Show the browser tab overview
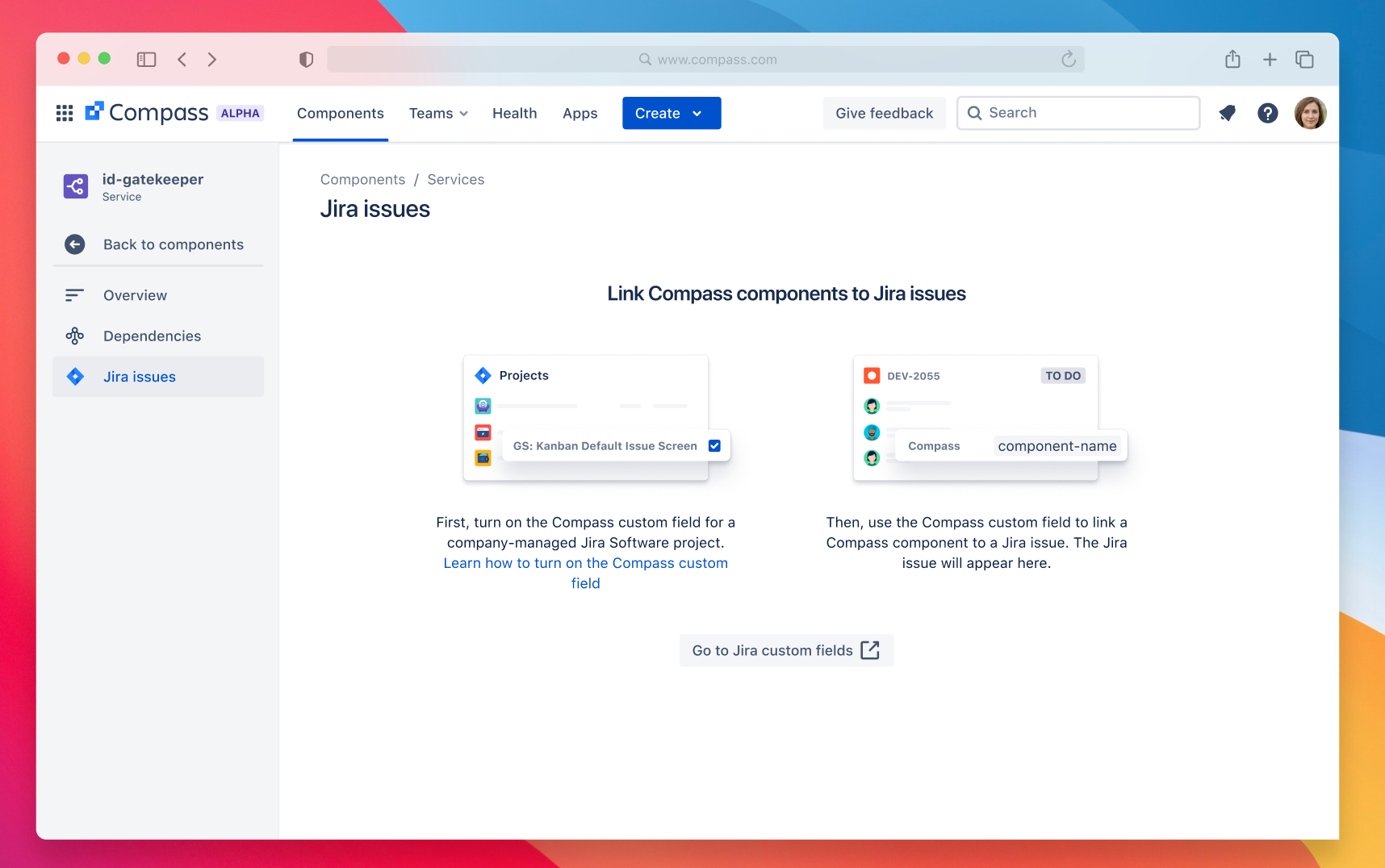 click(1304, 60)
